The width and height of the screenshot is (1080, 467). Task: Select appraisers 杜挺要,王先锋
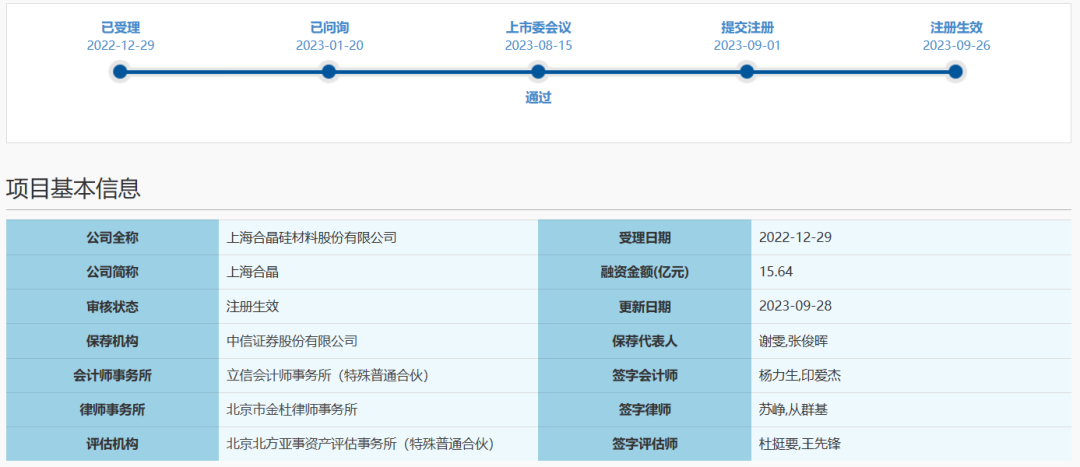[x=800, y=444]
